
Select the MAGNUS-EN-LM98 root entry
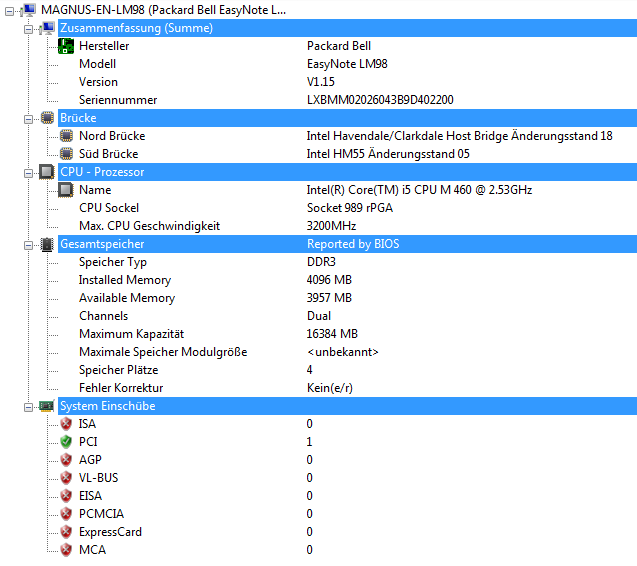pyautogui.click(x=163, y=10)
